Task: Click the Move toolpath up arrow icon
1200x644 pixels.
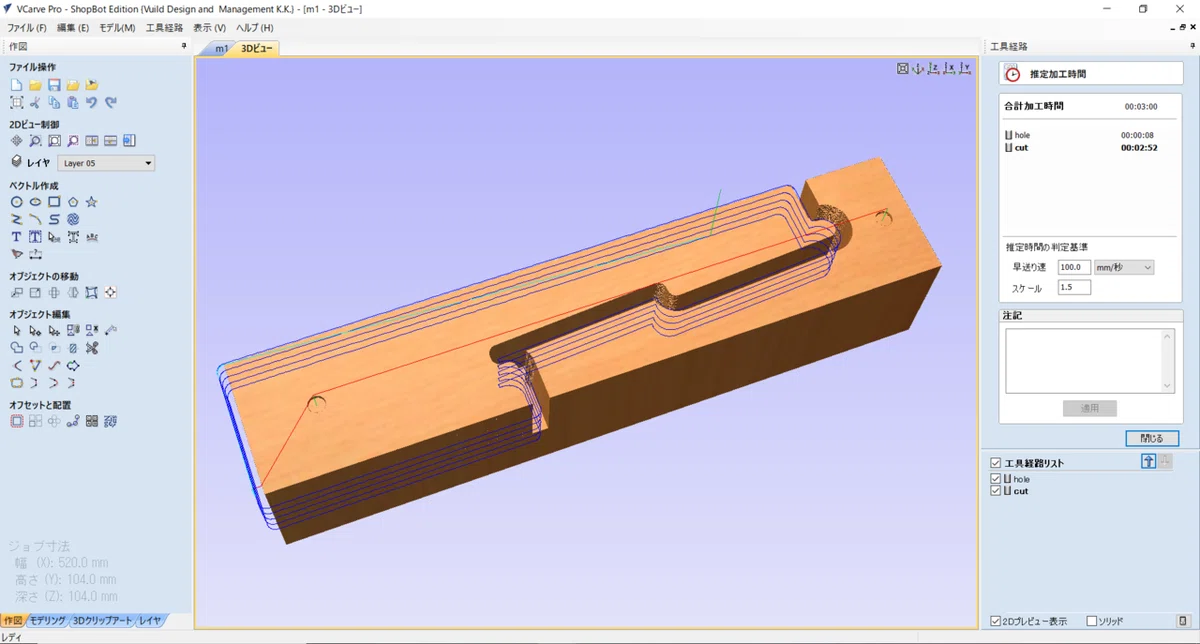Action: pos(1149,461)
